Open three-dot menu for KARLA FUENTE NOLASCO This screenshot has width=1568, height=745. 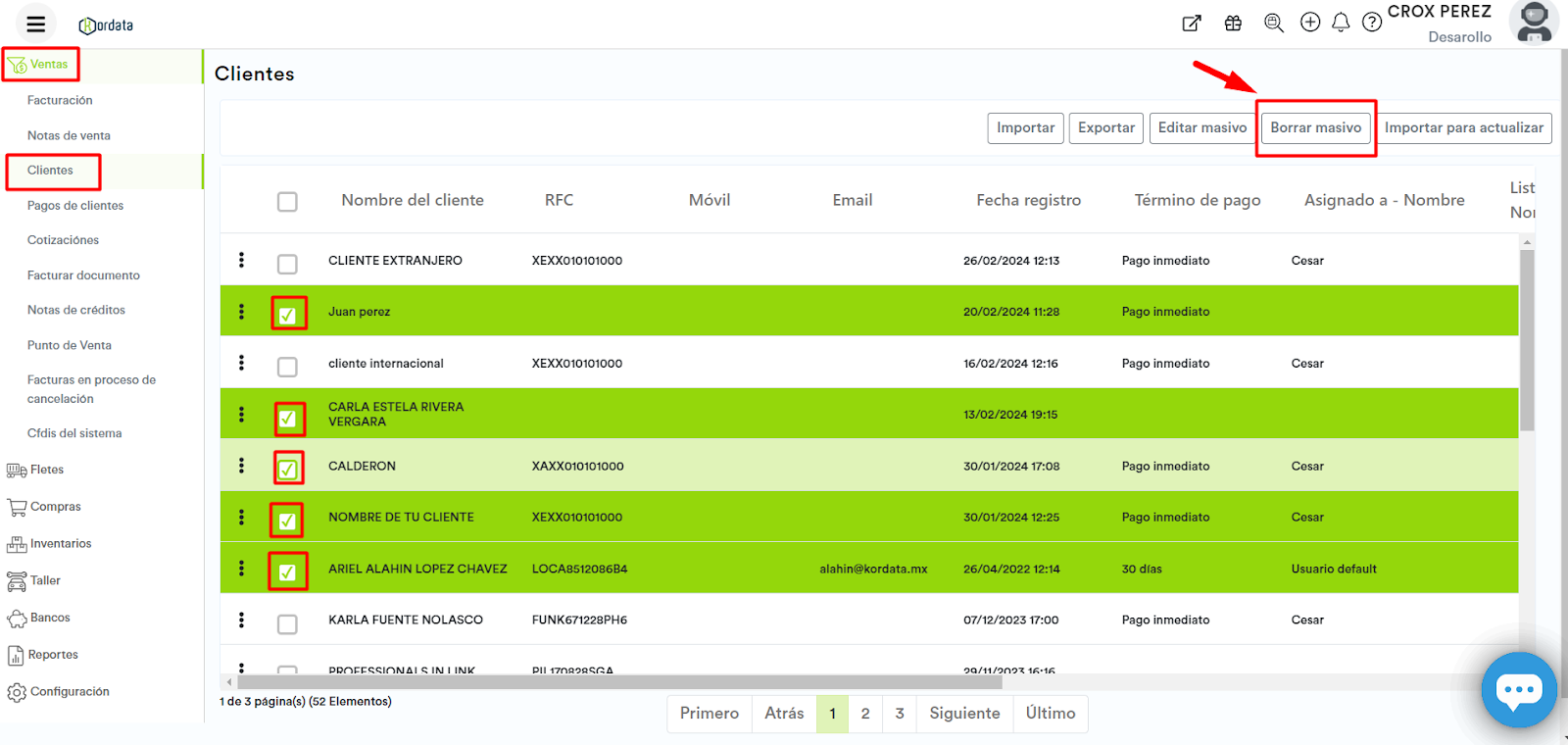click(x=241, y=620)
